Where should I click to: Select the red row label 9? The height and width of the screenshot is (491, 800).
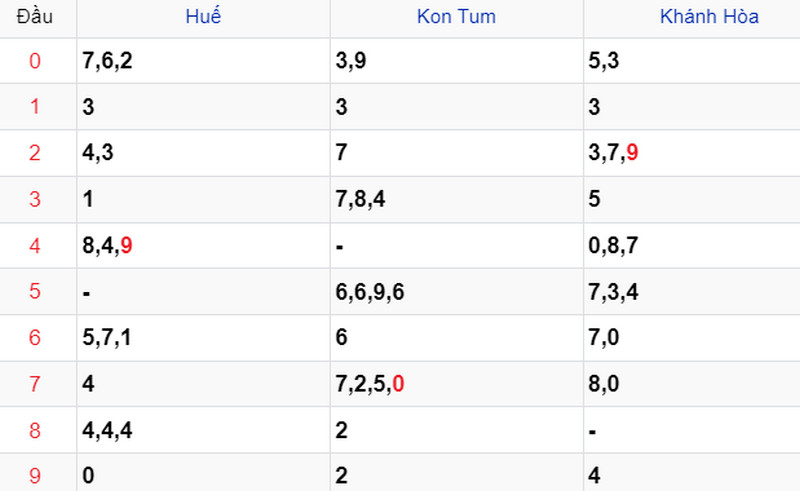coord(35,476)
